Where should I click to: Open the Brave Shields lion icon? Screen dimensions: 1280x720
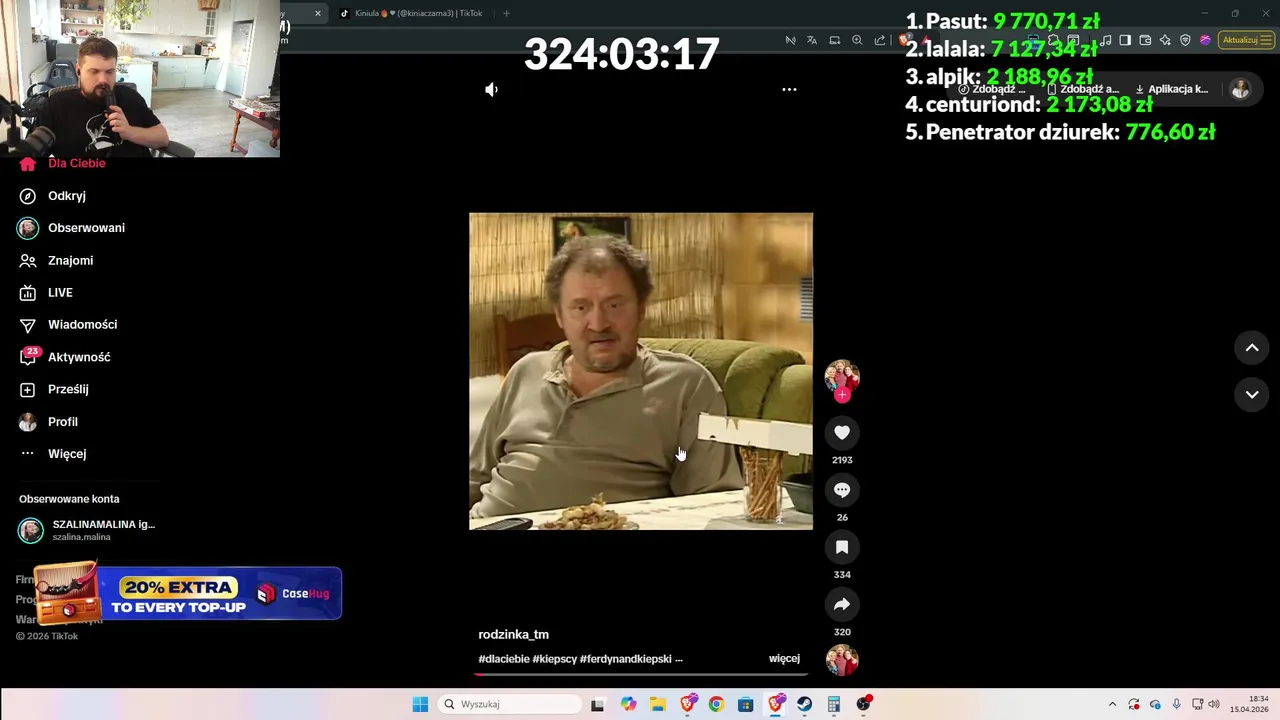[905, 40]
